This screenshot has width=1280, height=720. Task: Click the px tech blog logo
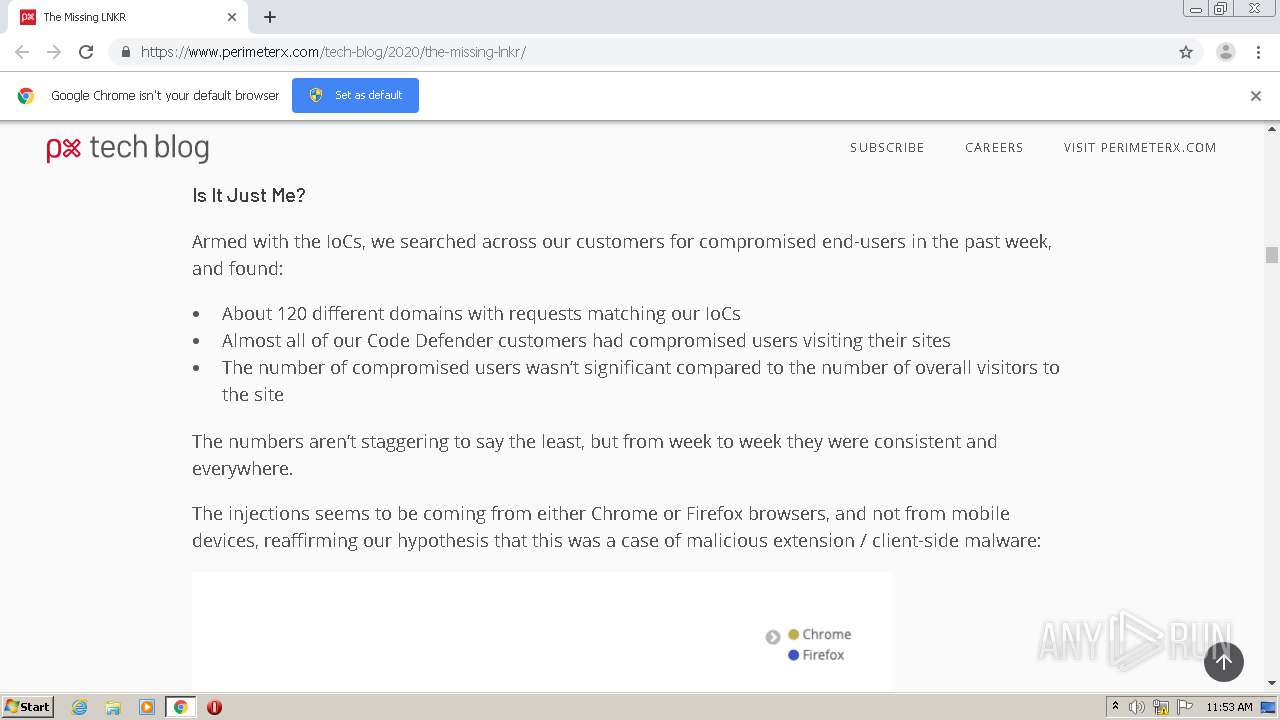(128, 148)
